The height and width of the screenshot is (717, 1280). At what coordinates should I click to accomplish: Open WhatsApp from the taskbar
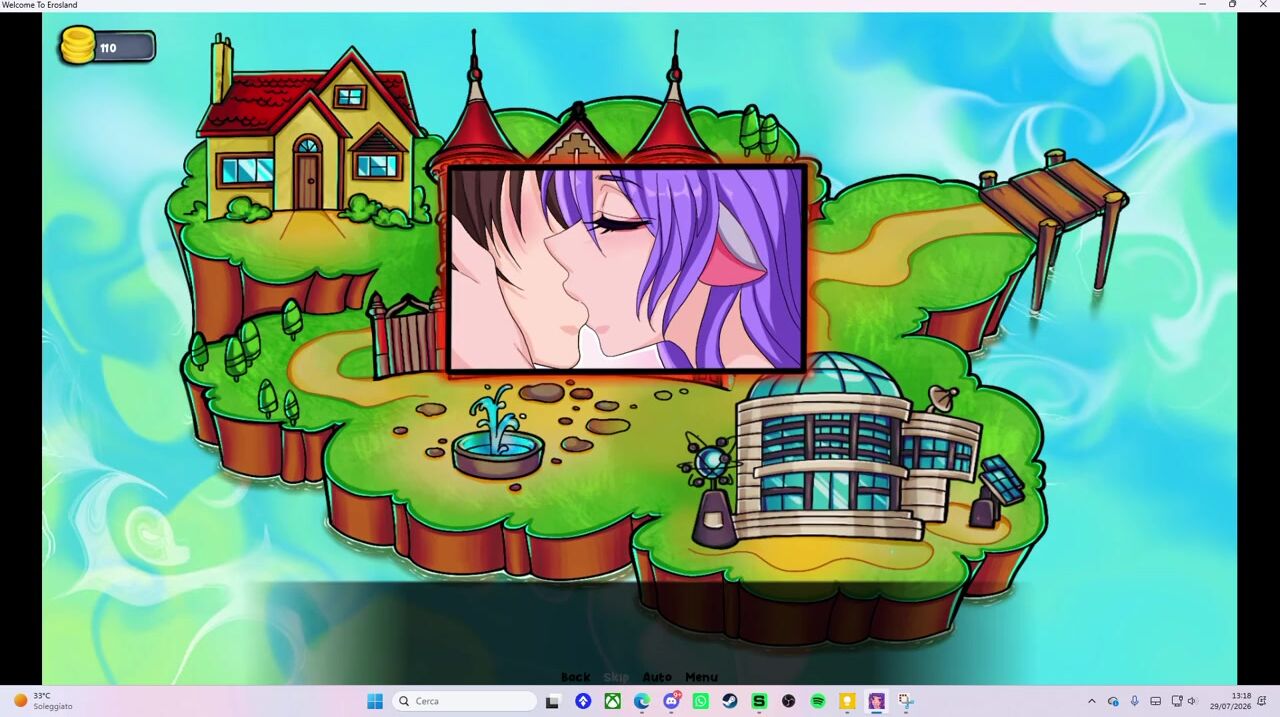(700, 701)
